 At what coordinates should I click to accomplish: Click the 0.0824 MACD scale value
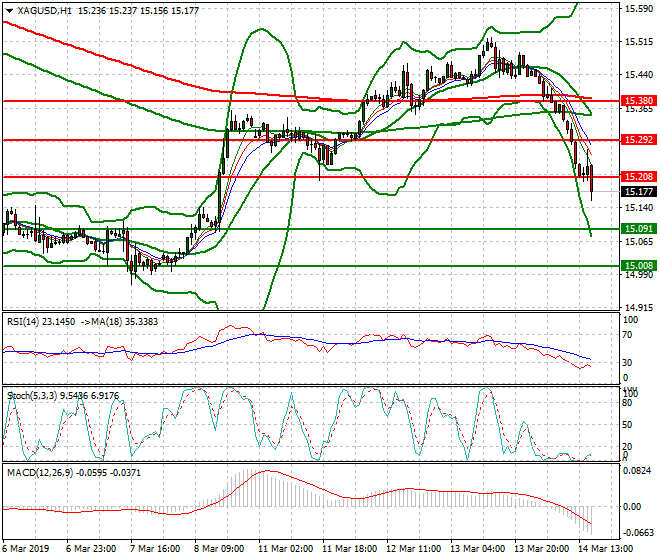(x=638, y=469)
